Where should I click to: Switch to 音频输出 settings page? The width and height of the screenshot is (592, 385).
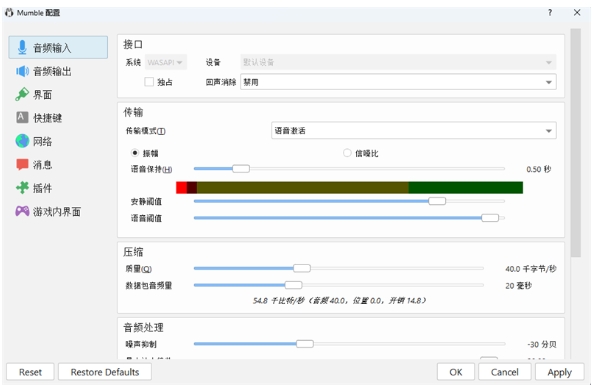(58, 71)
